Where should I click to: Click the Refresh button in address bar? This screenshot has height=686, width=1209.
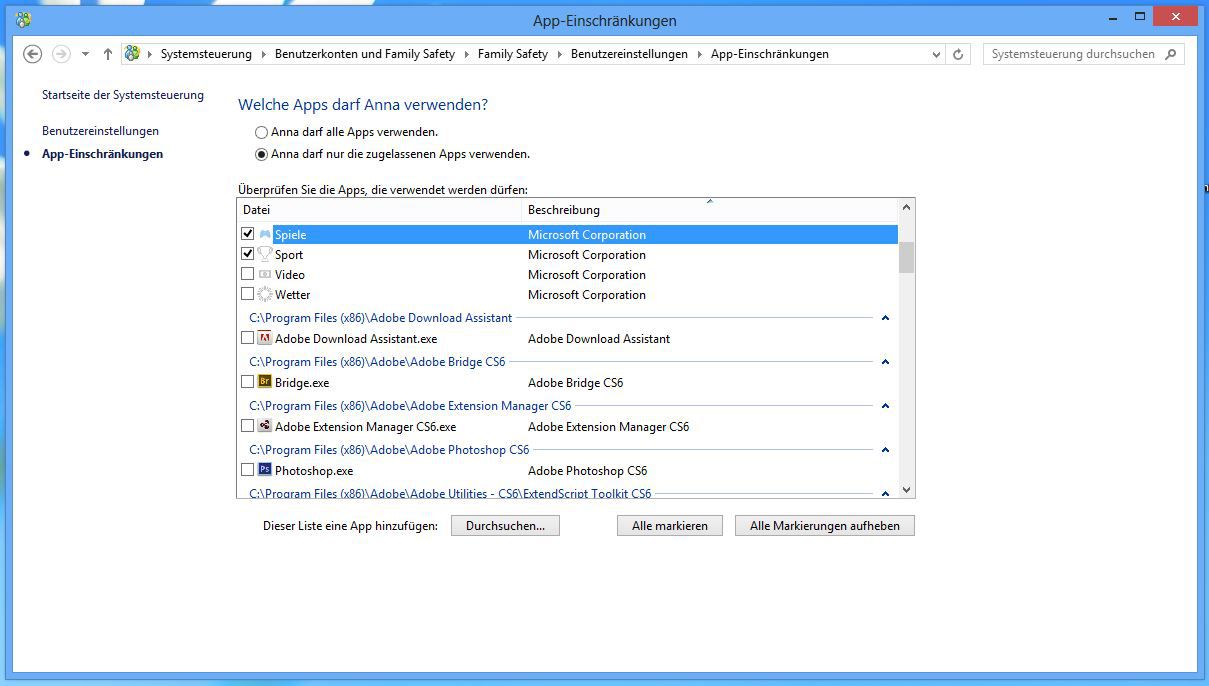(x=958, y=54)
